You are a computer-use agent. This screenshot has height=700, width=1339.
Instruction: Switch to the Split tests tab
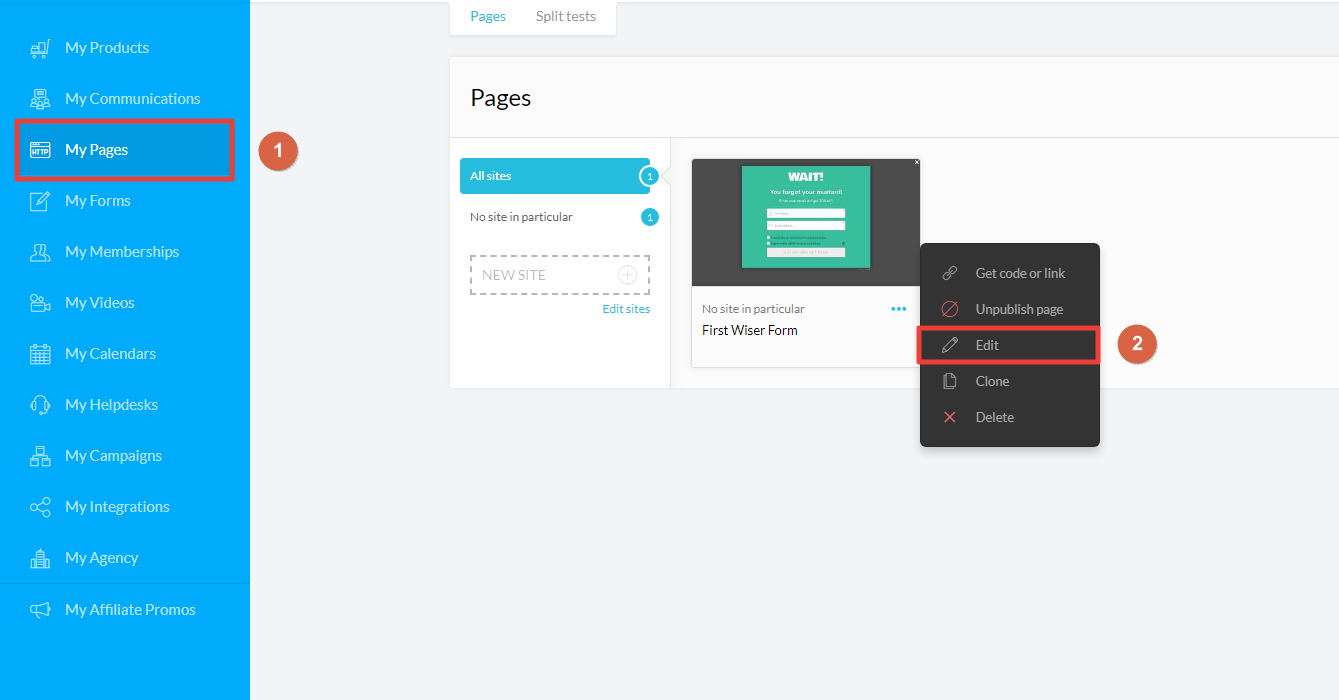click(x=565, y=17)
